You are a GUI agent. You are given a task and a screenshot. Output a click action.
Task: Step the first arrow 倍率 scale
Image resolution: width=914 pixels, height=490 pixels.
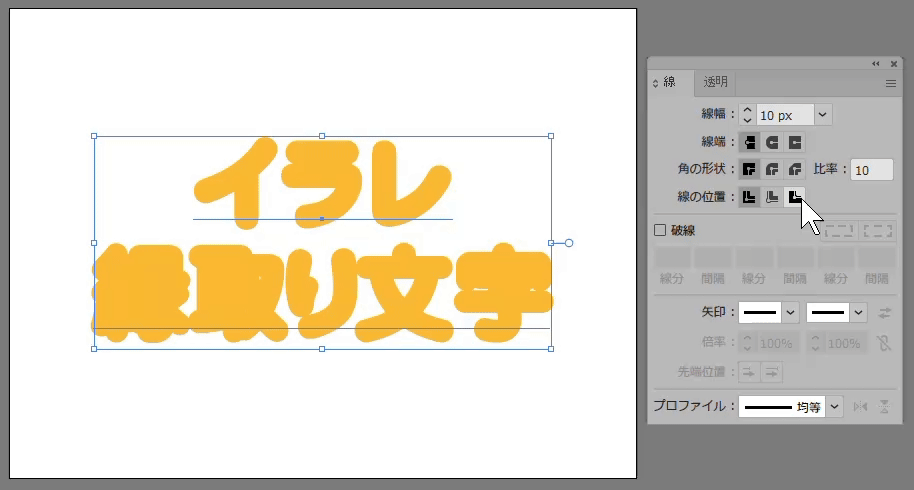coord(747,343)
